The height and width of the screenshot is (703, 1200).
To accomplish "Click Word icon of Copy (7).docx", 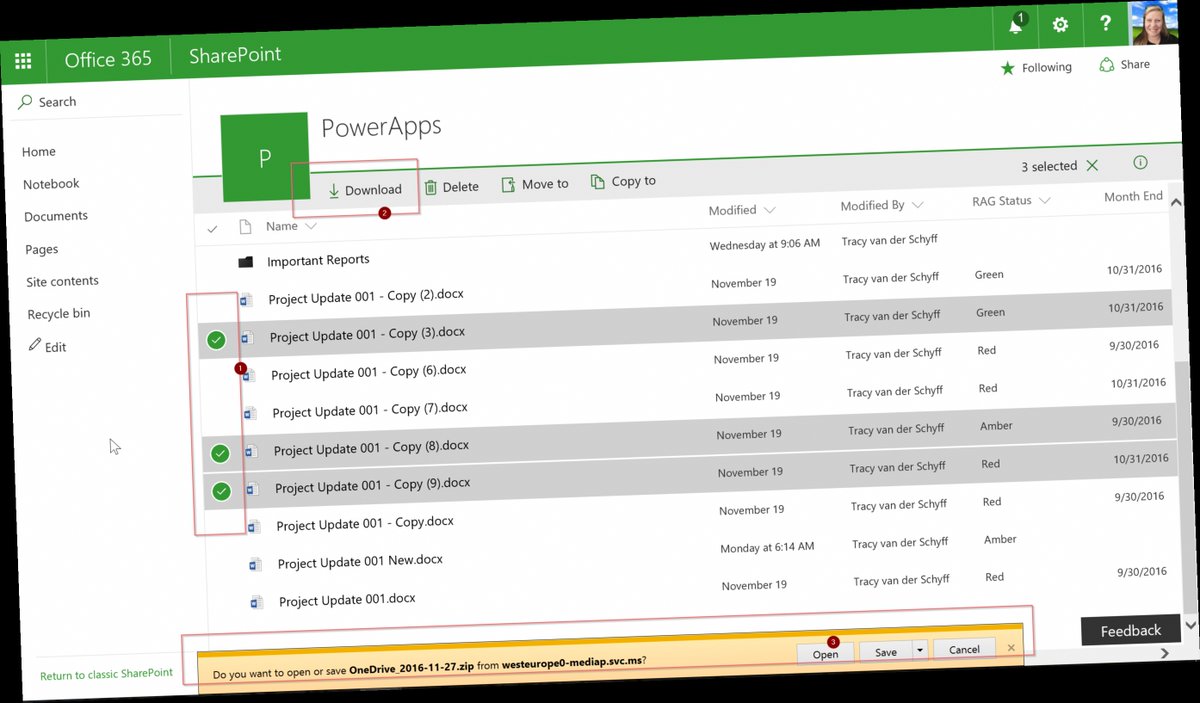I will pyautogui.click(x=251, y=413).
